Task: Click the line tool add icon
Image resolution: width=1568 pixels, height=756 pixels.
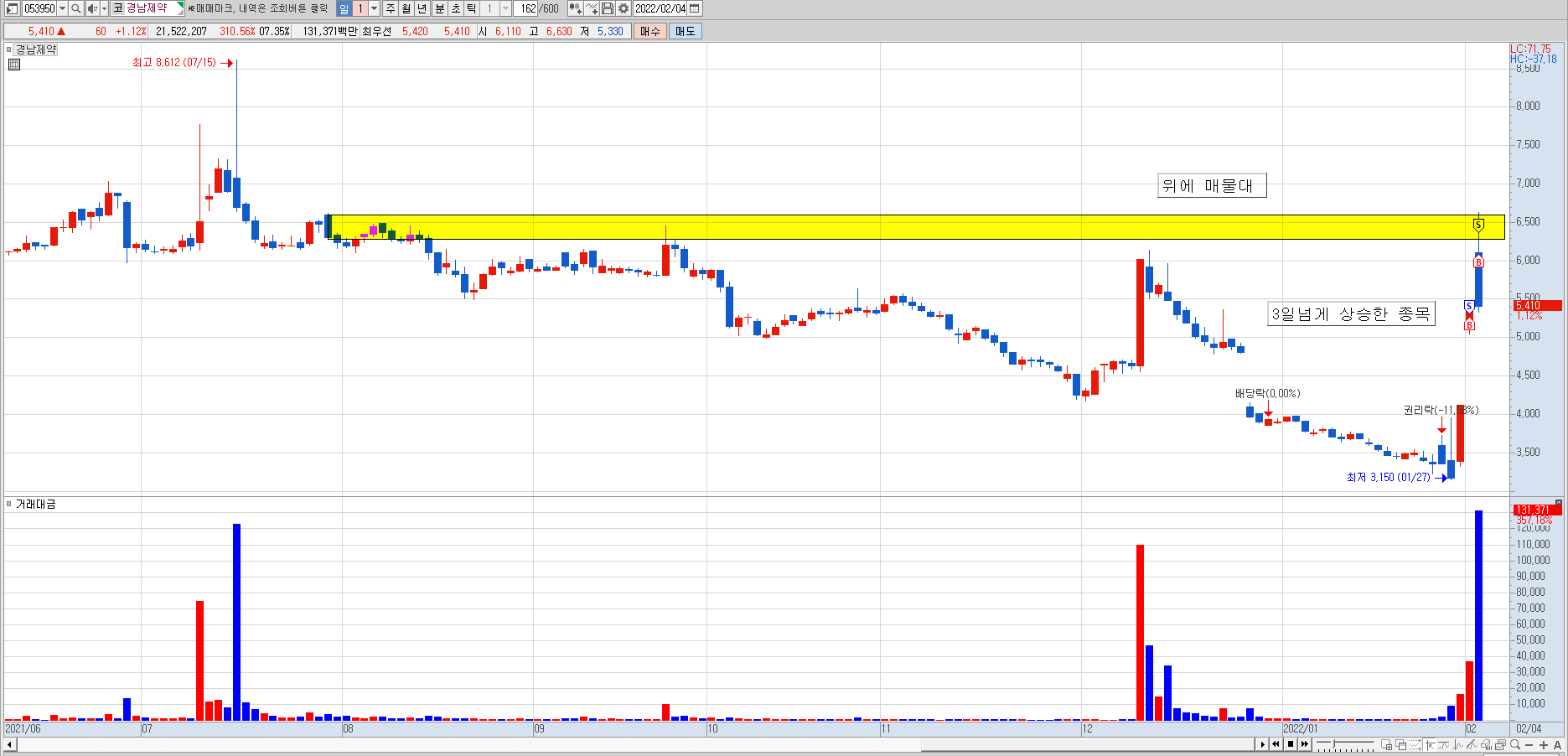Action: [x=592, y=8]
